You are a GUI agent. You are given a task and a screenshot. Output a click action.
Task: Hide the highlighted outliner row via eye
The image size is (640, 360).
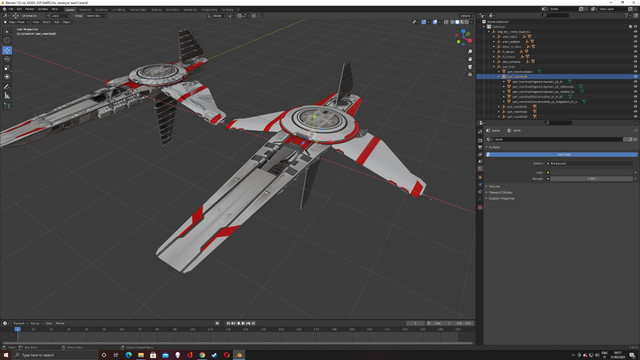point(635,76)
